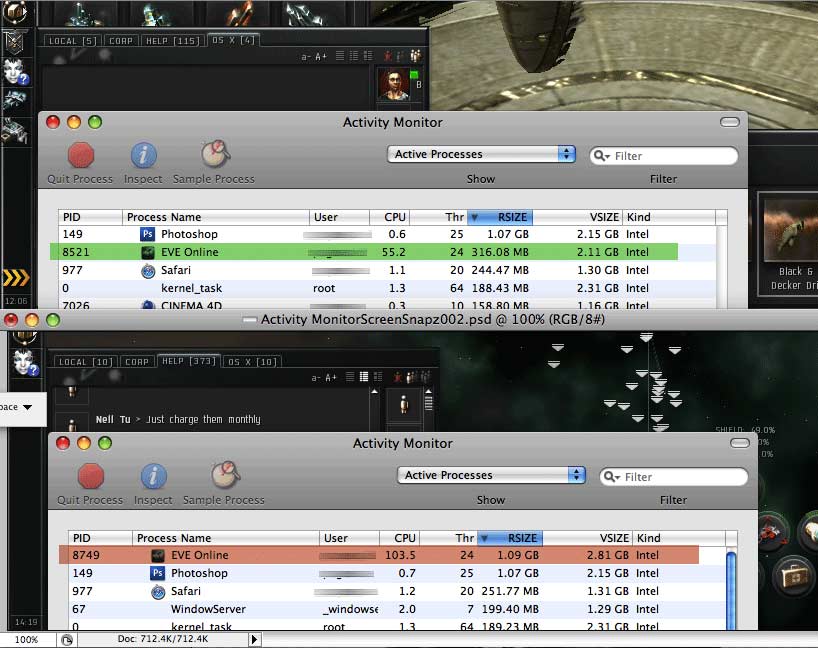Screen dimensions: 818x648
Task: Click zoom percentage field 100% in Photoshop status bar
Action: [x=26, y=639]
